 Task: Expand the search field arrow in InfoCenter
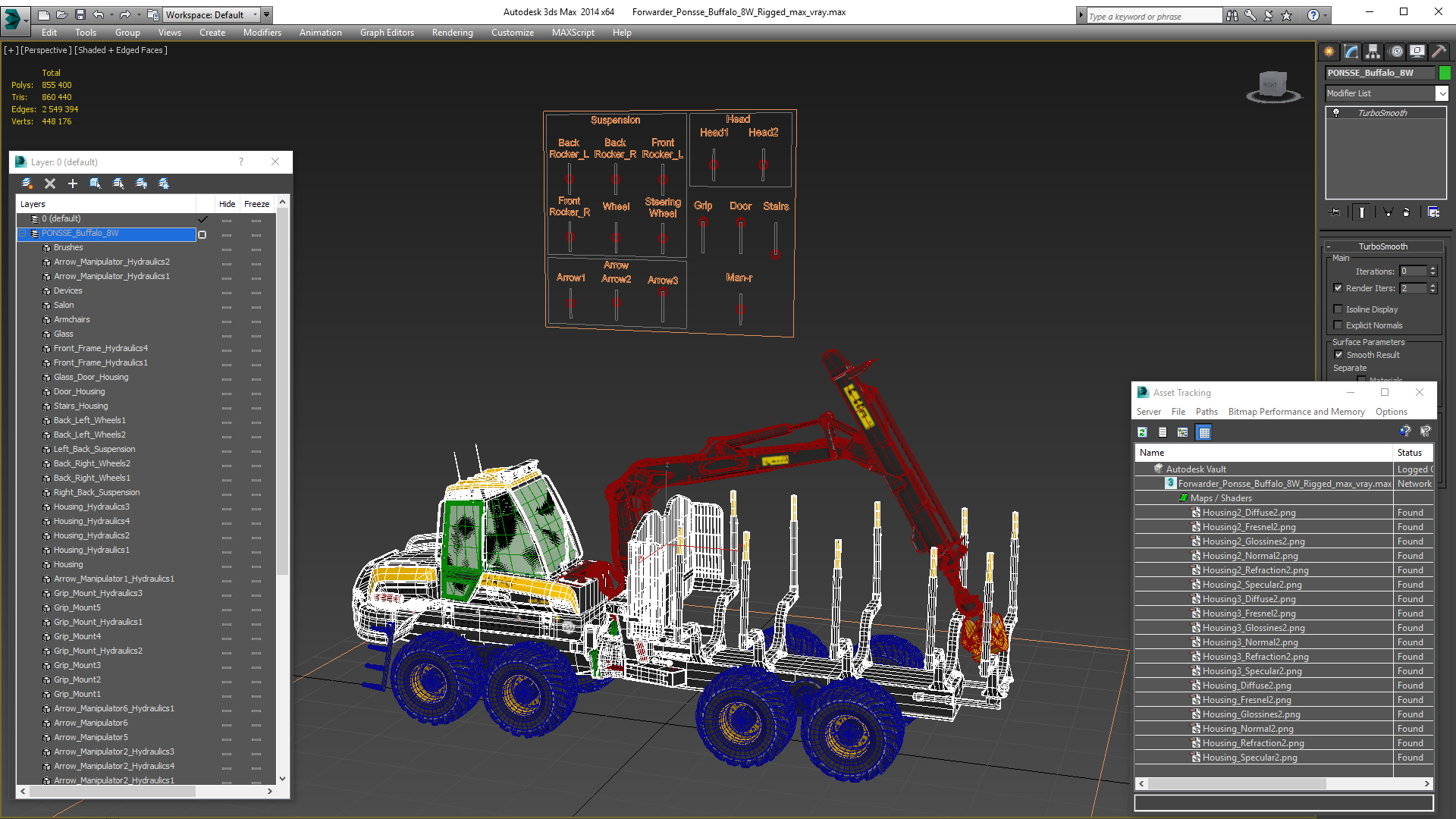click(x=1081, y=15)
